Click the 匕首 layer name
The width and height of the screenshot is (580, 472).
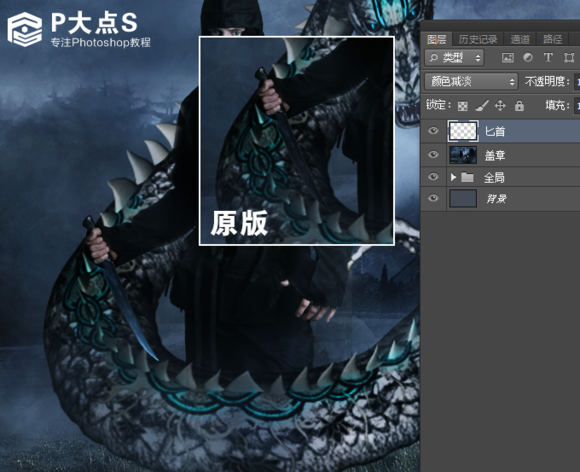(x=495, y=131)
